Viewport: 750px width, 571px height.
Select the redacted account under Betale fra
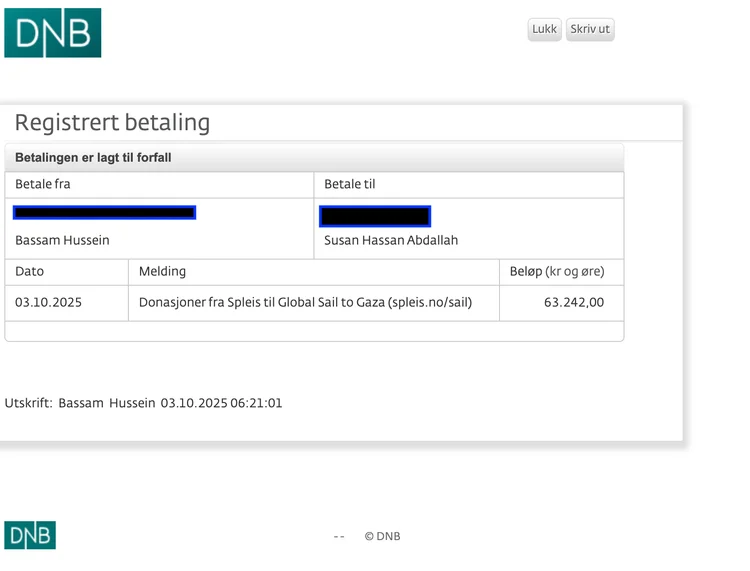[104, 212]
